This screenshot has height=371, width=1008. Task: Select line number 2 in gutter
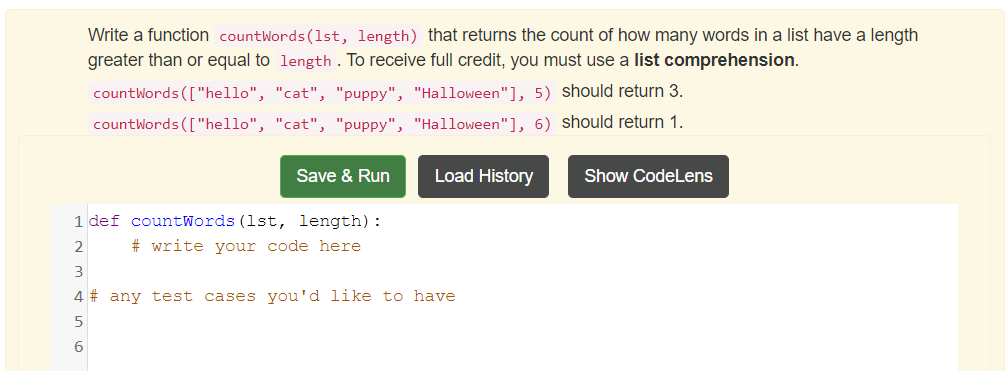[78, 247]
